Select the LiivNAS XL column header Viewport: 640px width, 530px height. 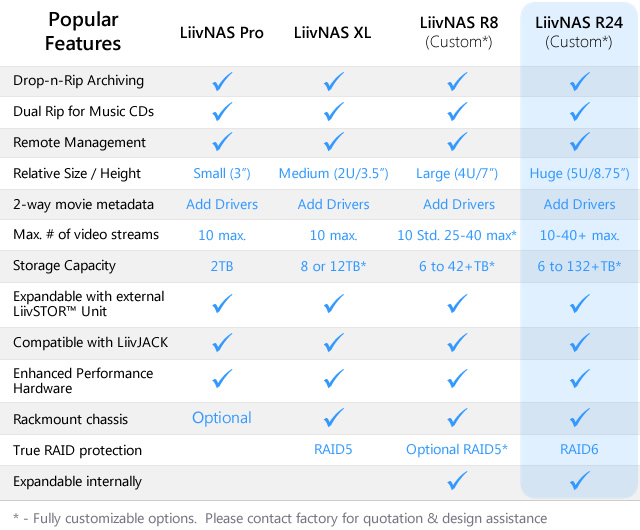pos(333,33)
